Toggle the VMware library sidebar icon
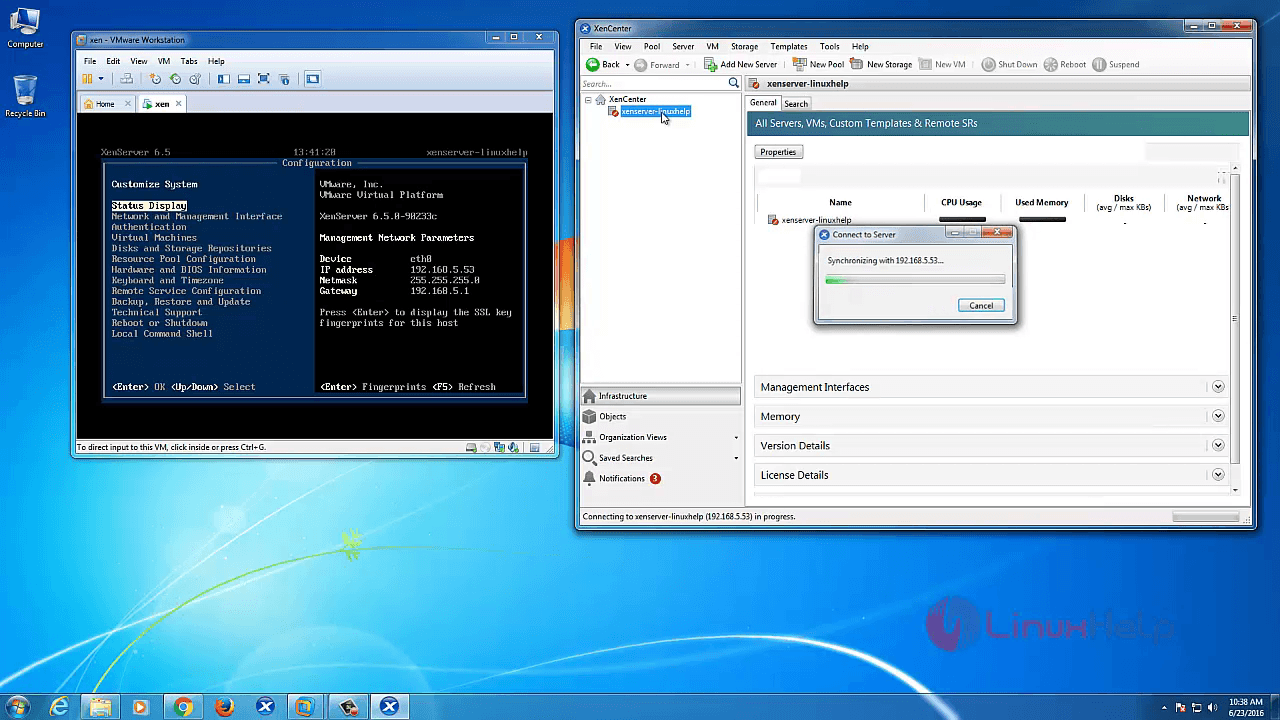This screenshot has width=1280, height=720. click(223, 79)
